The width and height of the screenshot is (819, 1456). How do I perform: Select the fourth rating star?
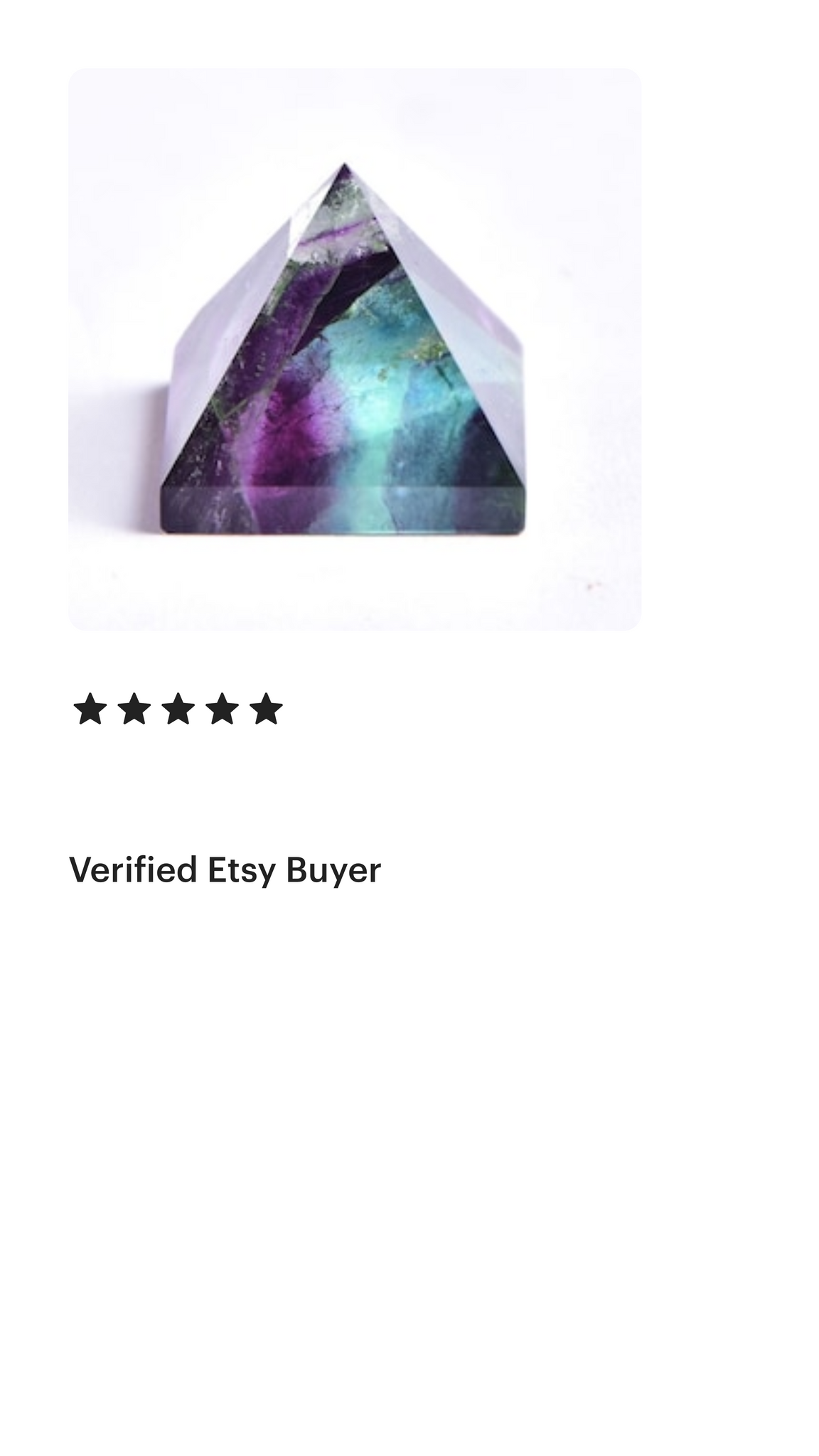tap(223, 709)
